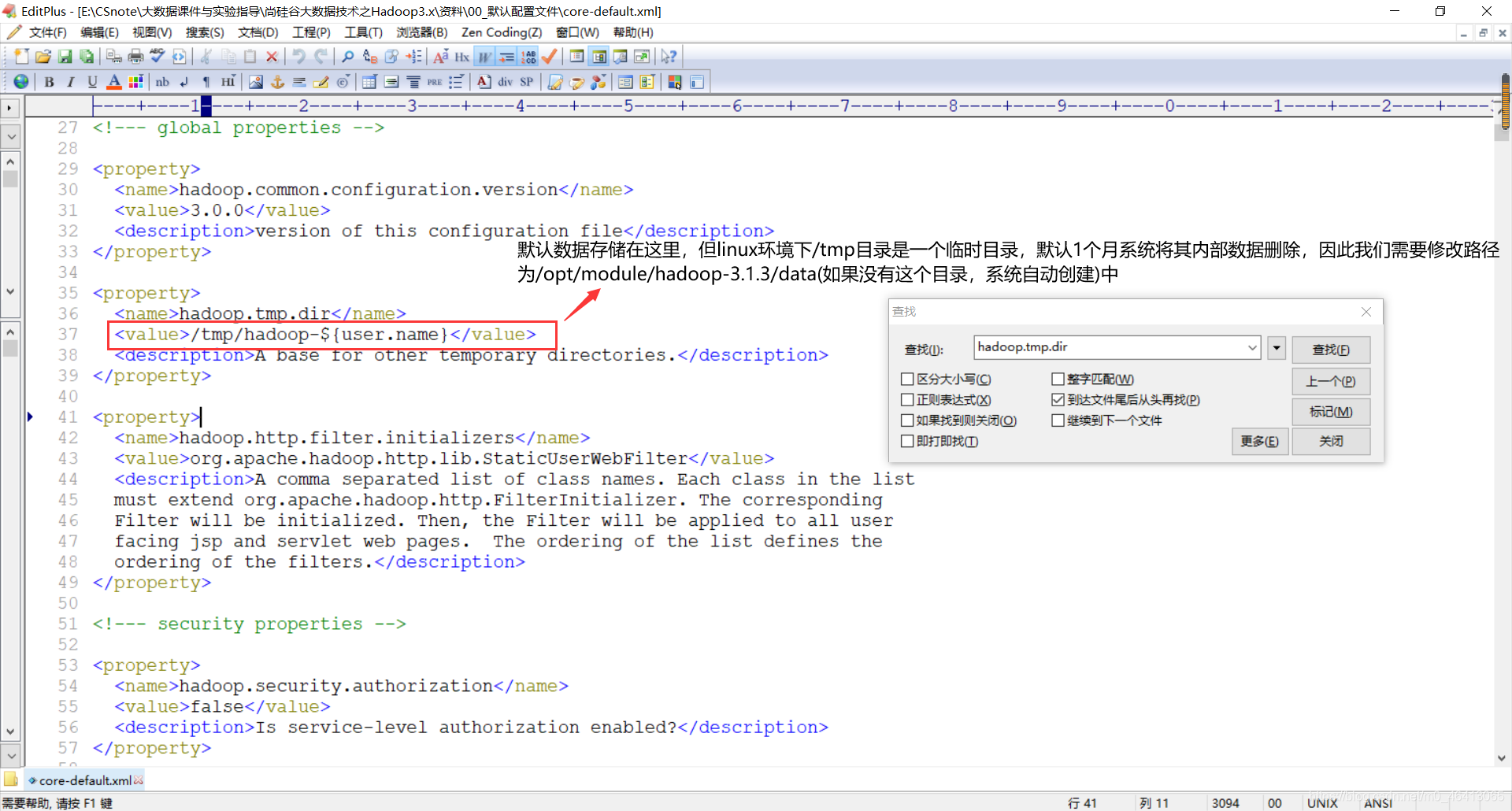Open the find options arrow button
The width and height of the screenshot is (1512, 811).
tap(1277, 347)
